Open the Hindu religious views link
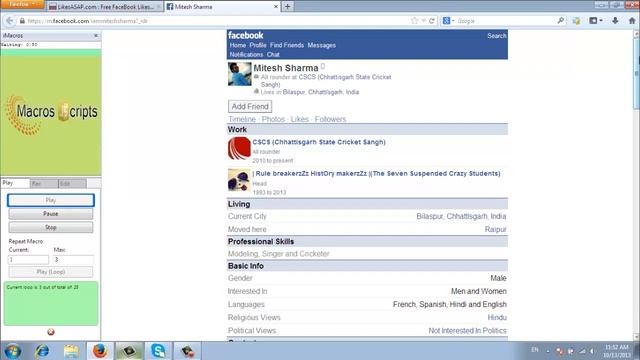 [497, 318]
